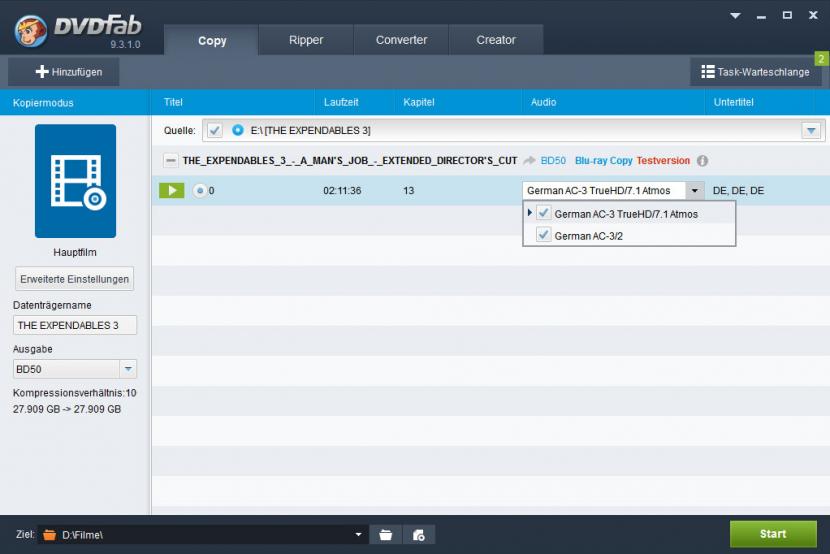This screenshot has height=554, width=830.
Task: Click the green play preview button
Action: coord(172,190)
